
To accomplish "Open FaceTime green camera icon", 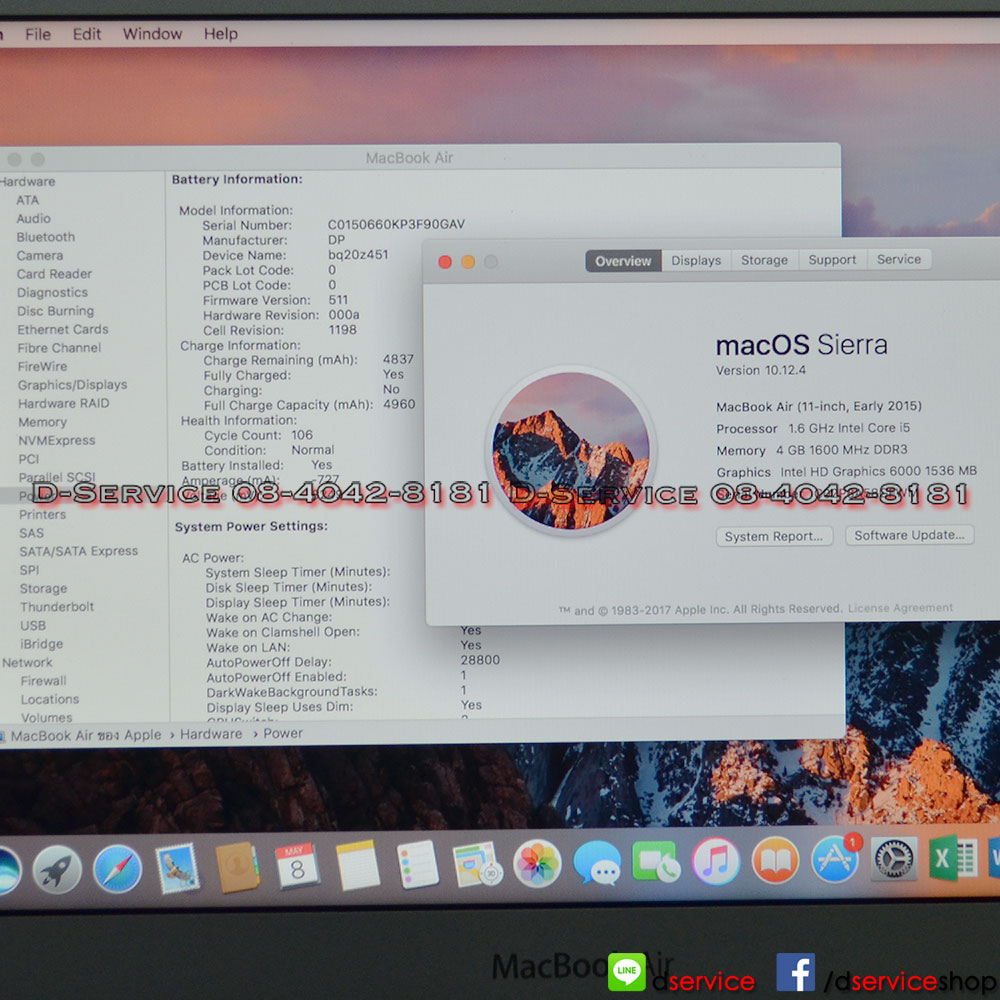I will tap(656, 862).
